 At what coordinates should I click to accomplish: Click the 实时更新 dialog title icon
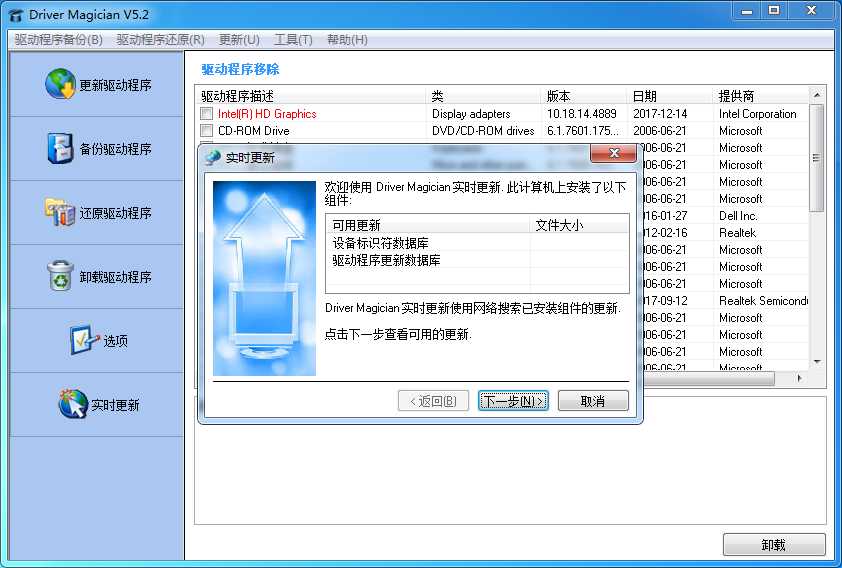pos(213,157)
